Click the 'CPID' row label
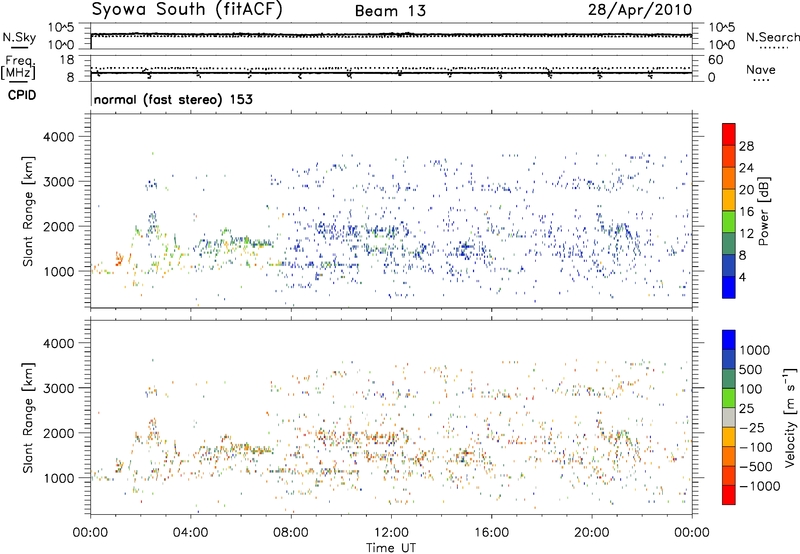800x554 pixels. [21, 95]
